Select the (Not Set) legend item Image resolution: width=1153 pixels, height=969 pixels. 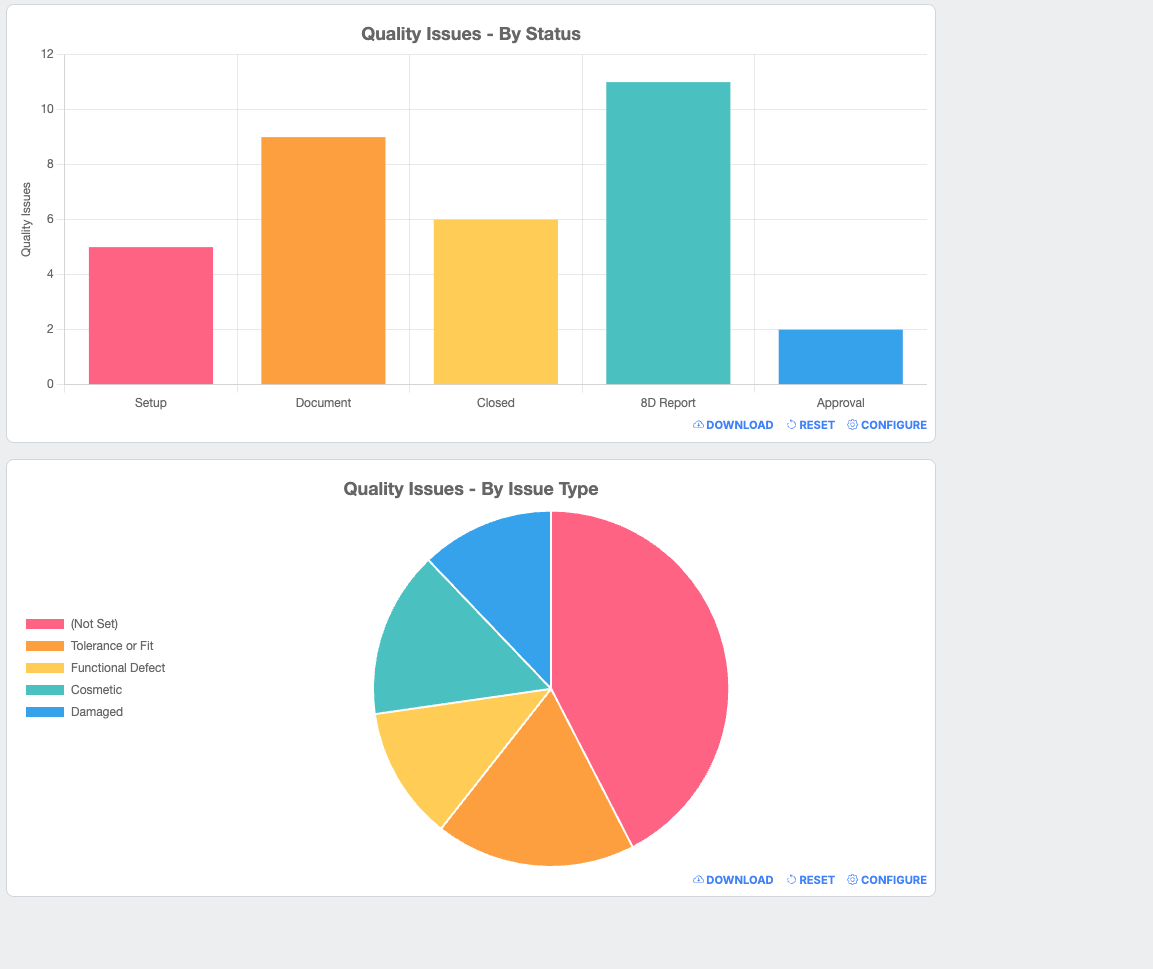pyautogui.click(x=88, y=623)
